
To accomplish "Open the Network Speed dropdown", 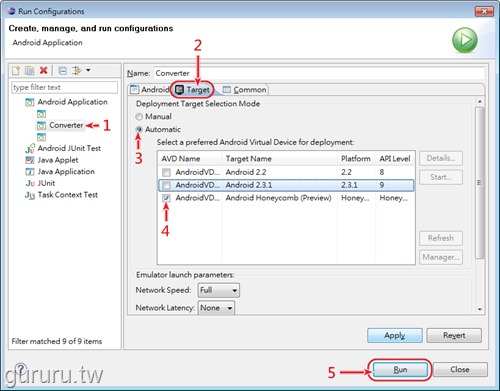I will 218,290.
